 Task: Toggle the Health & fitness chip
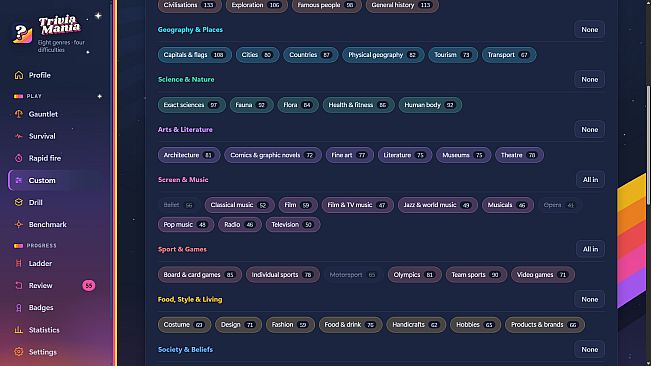pos(358,105)
